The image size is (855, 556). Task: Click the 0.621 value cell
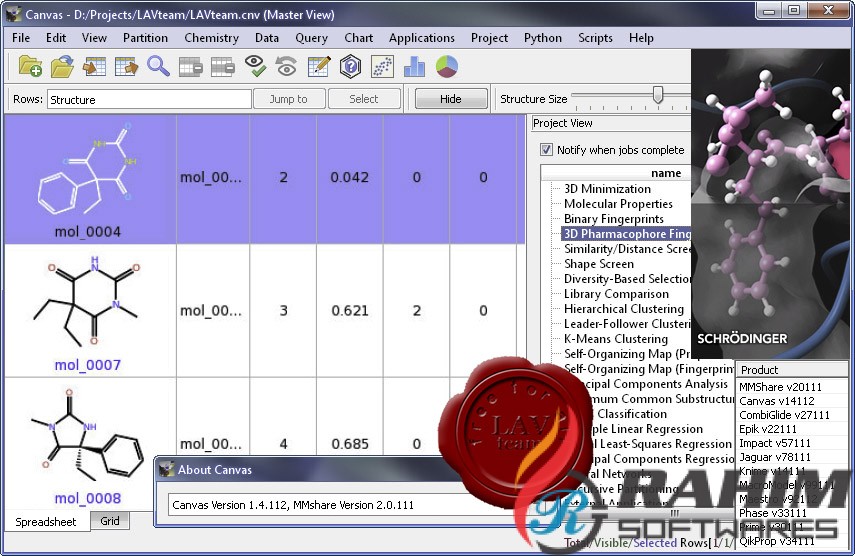coord(350,311)
